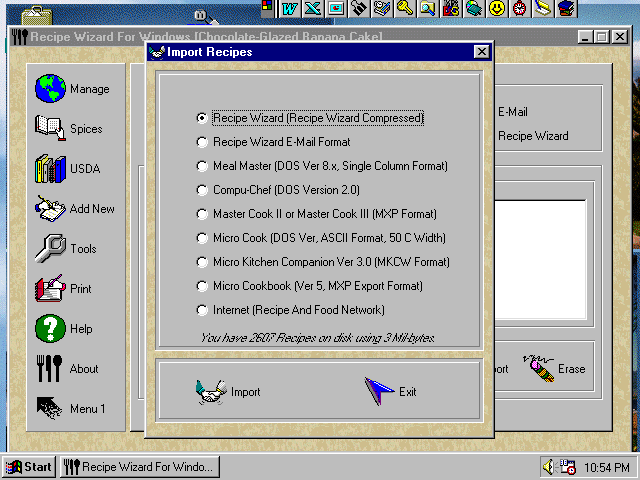Screen dimensions: 640x480
Task: Maximize the Recipe Wizard main window
Action: 602,37
